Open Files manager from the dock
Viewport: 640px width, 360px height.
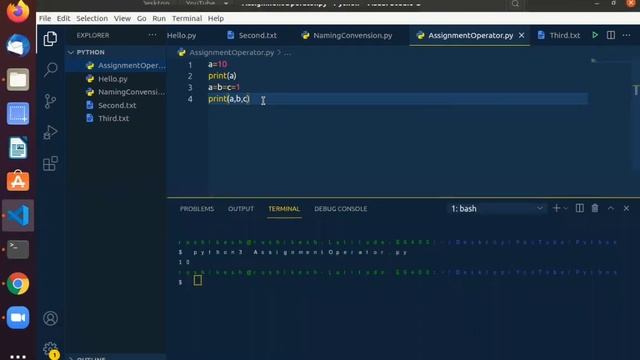click(18, 79)
